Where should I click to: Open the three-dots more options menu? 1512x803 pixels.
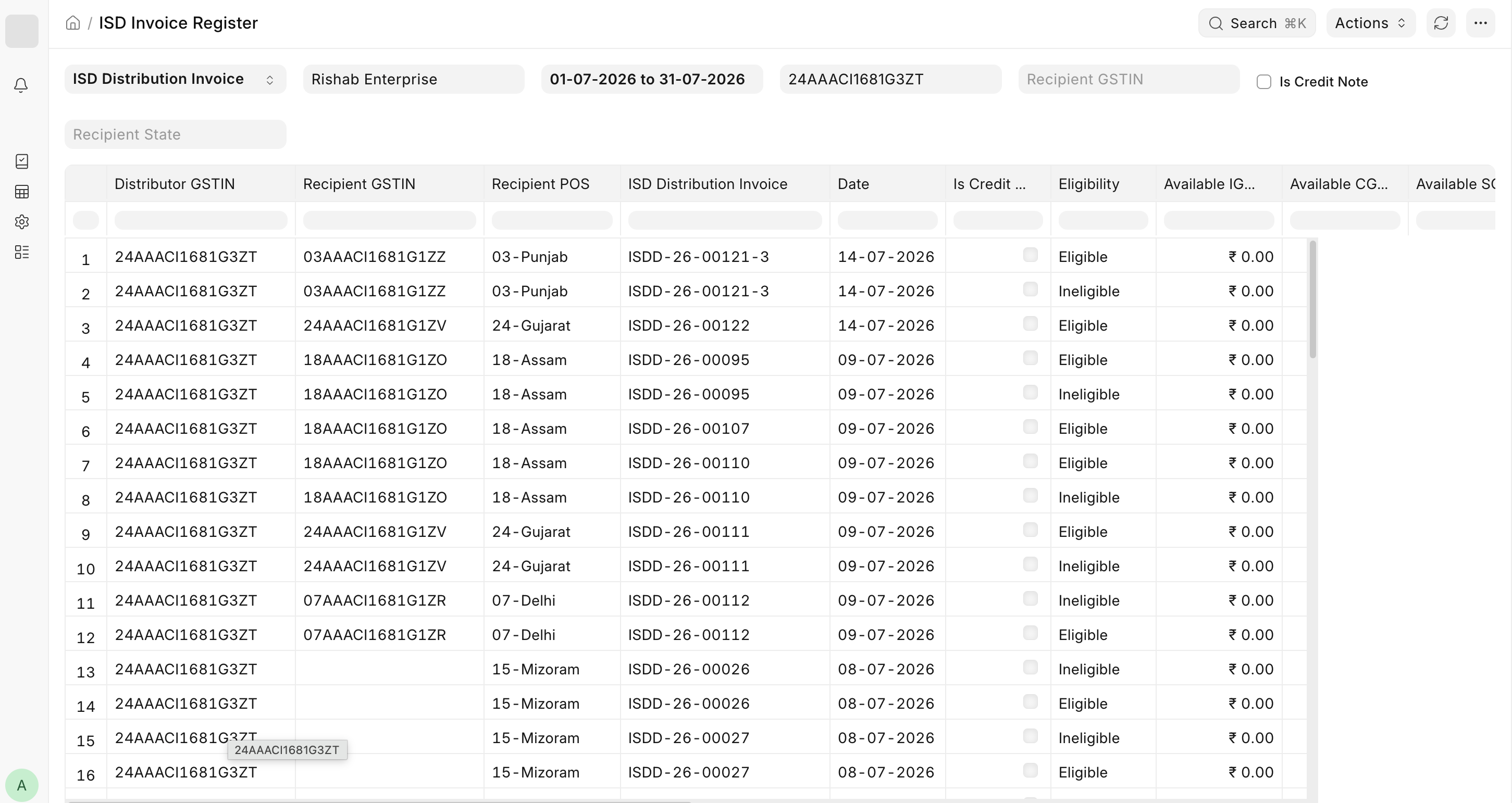1480,23
